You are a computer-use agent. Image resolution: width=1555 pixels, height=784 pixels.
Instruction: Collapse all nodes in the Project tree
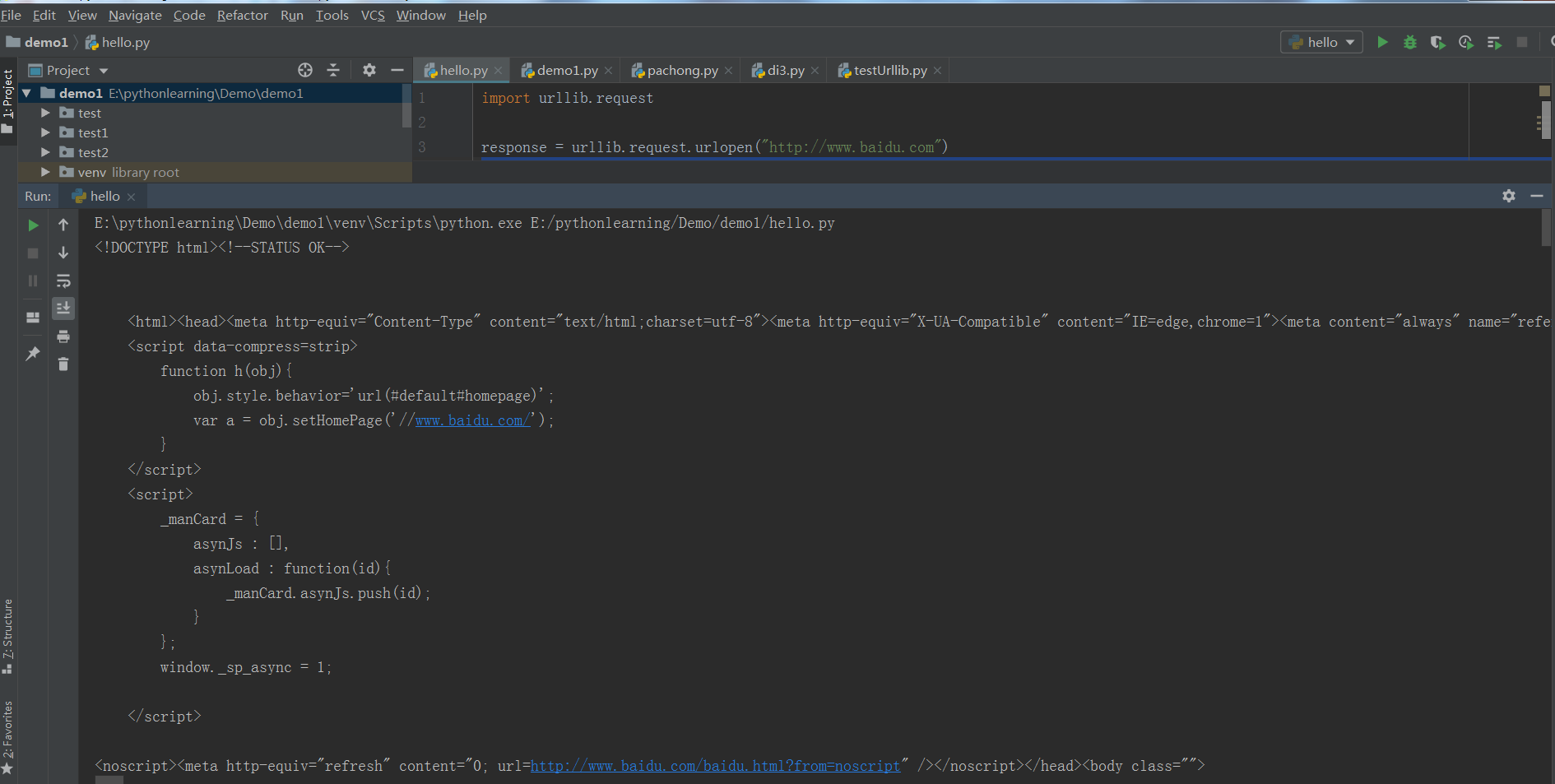[x=334, y=70]
